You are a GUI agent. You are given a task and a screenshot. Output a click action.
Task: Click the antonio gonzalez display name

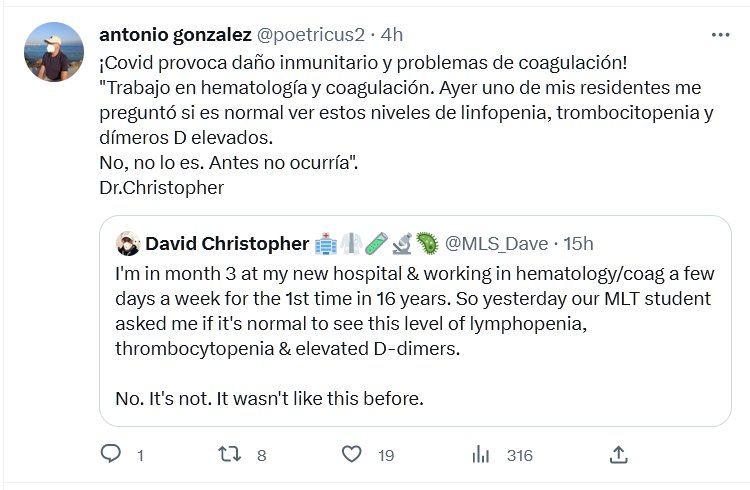tap(175, 34)
